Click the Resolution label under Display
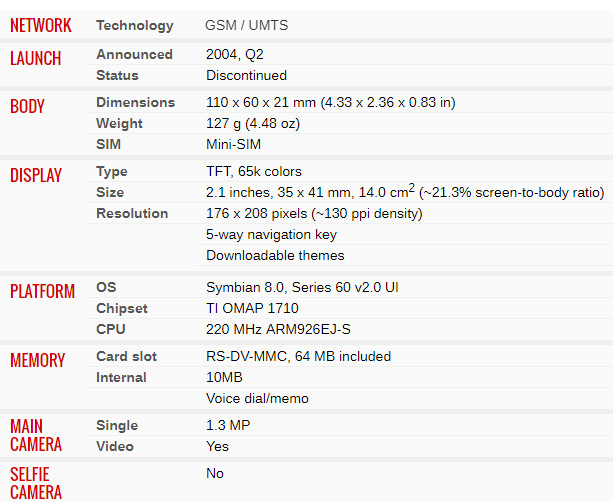613x502 pixels. (132, 213)
